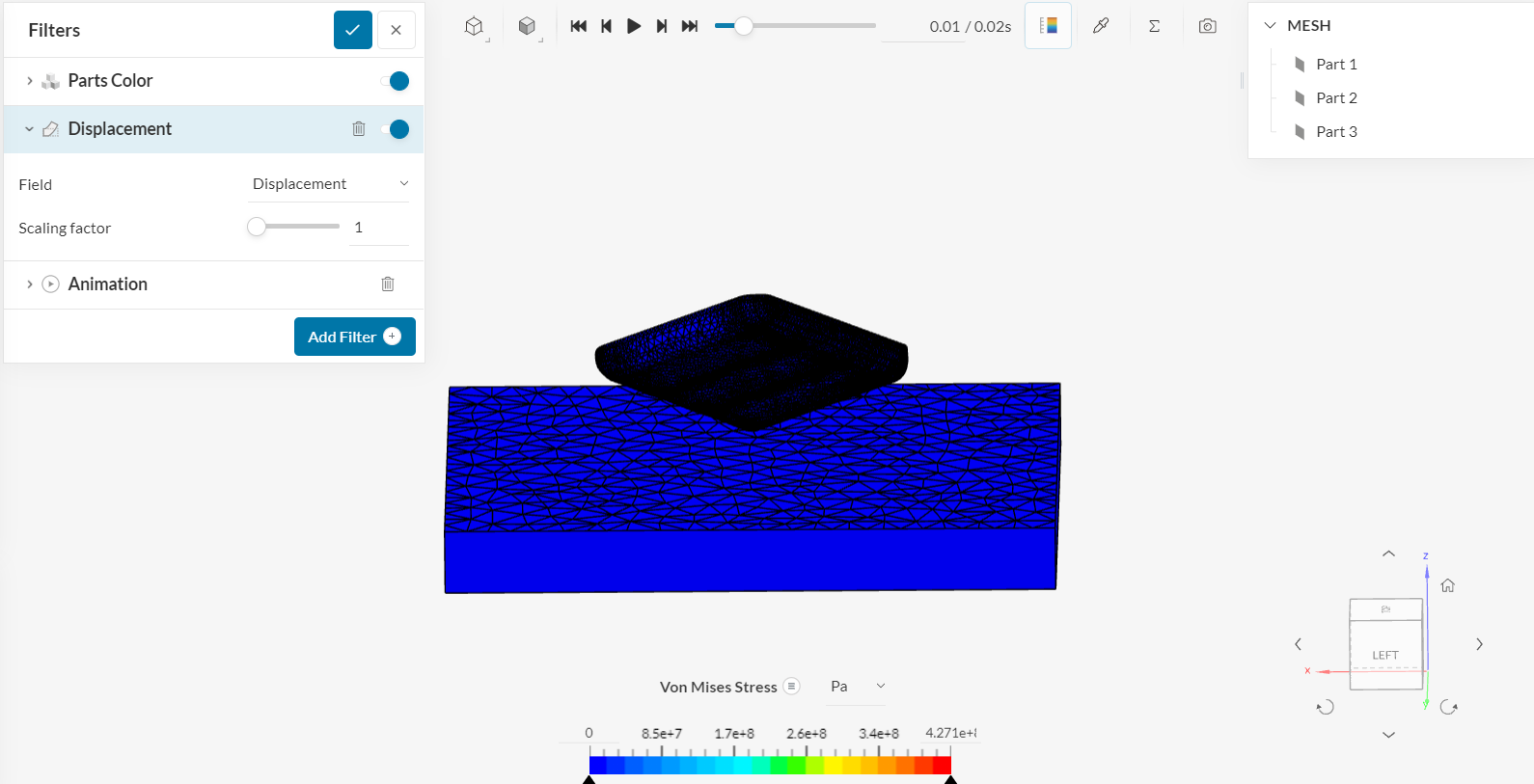1534x784 pixels.
Task: Click the Scaling factor slider handle
Action: coord(257,227)
